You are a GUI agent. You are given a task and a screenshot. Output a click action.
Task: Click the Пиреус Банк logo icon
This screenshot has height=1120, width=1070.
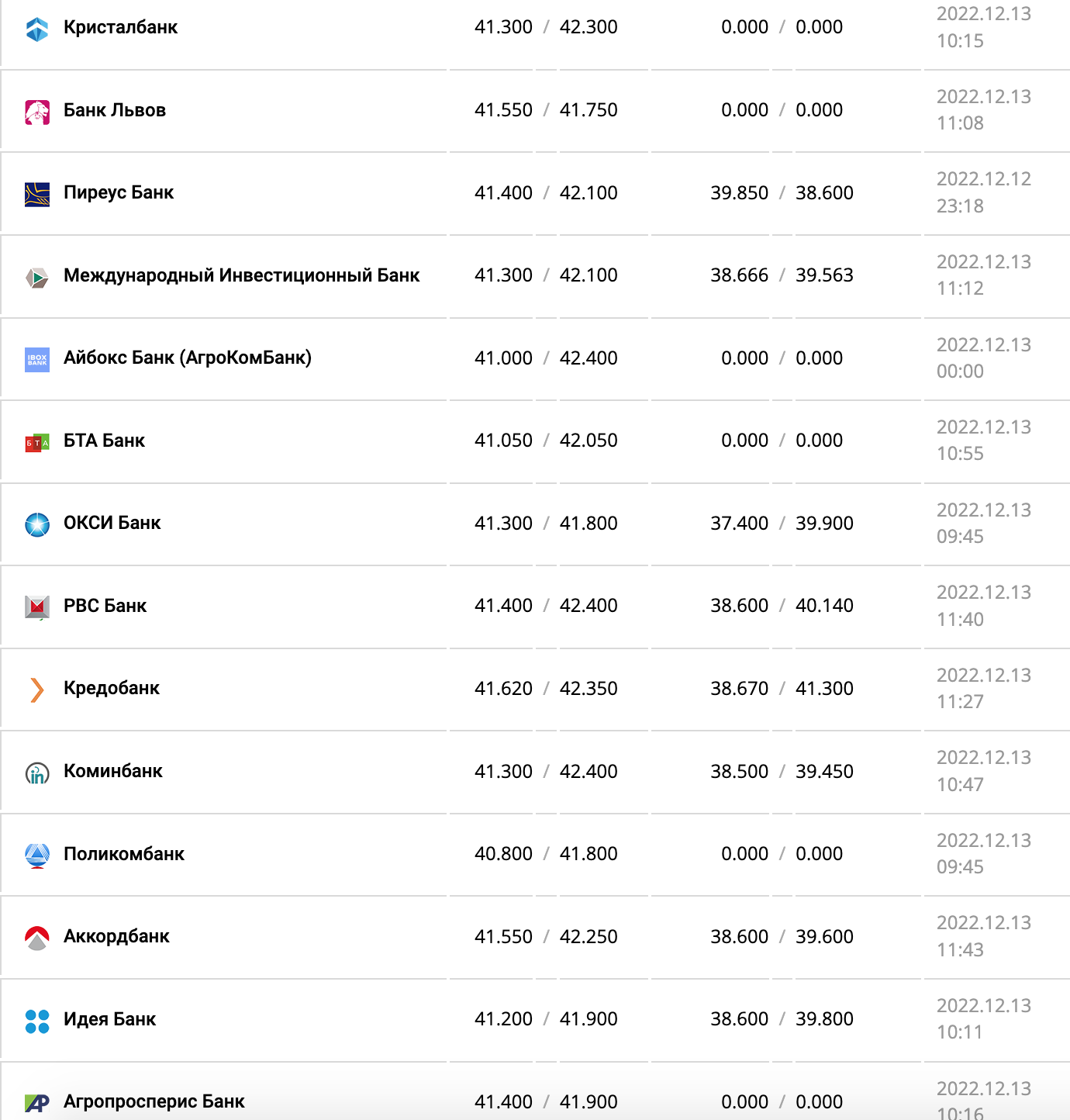coord(37,195)
